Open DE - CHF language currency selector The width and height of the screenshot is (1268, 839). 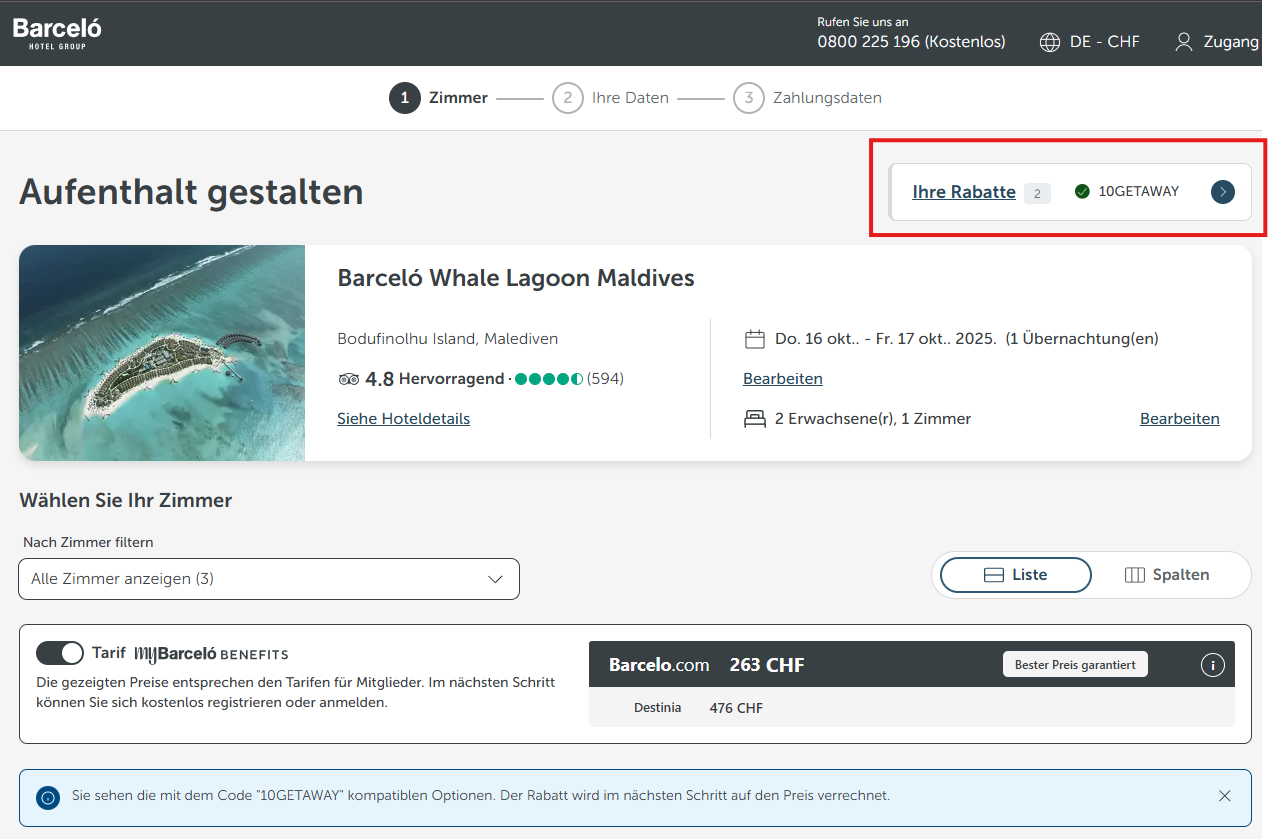tap(1104, 42)
